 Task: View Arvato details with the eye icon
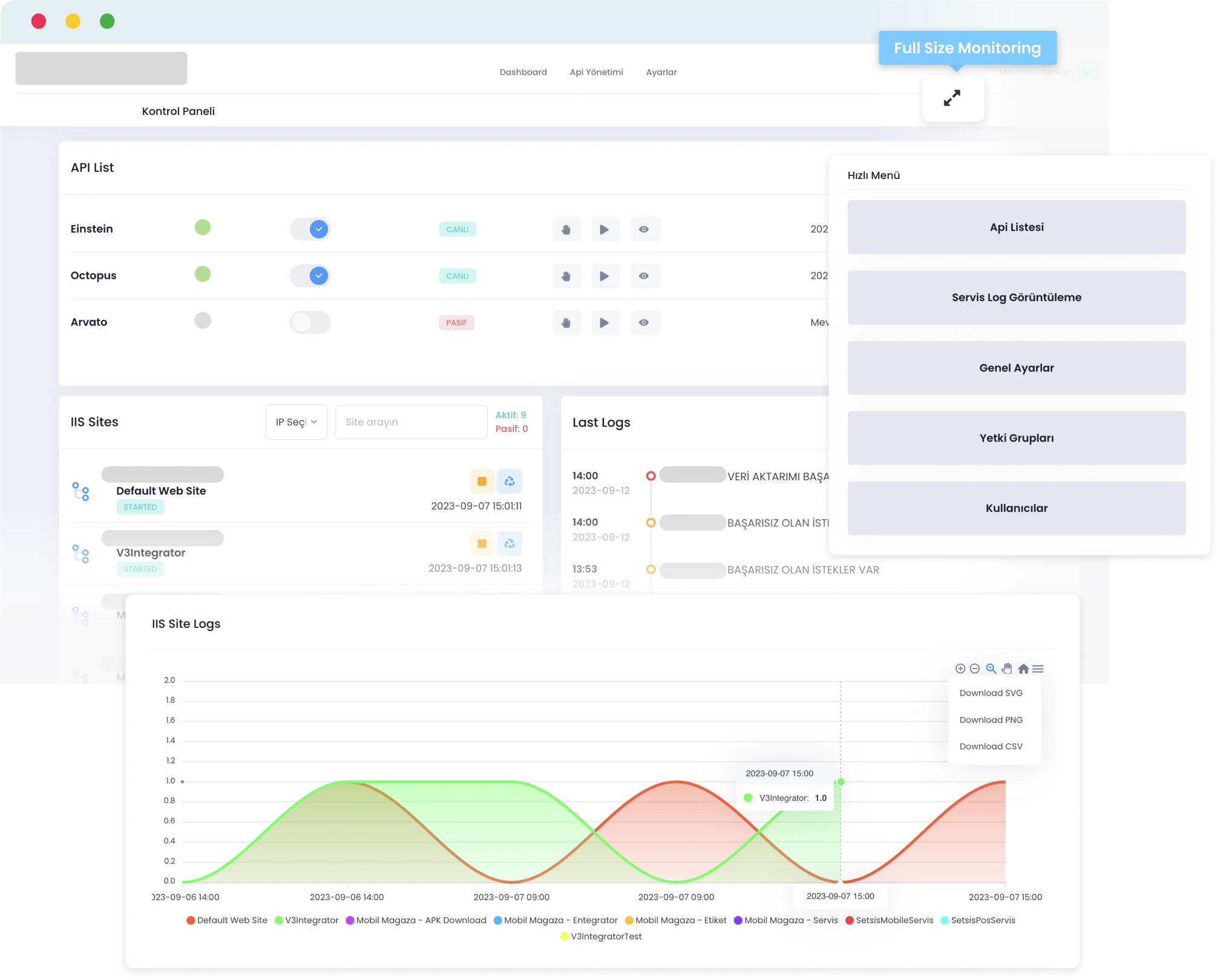click(644, 322)
